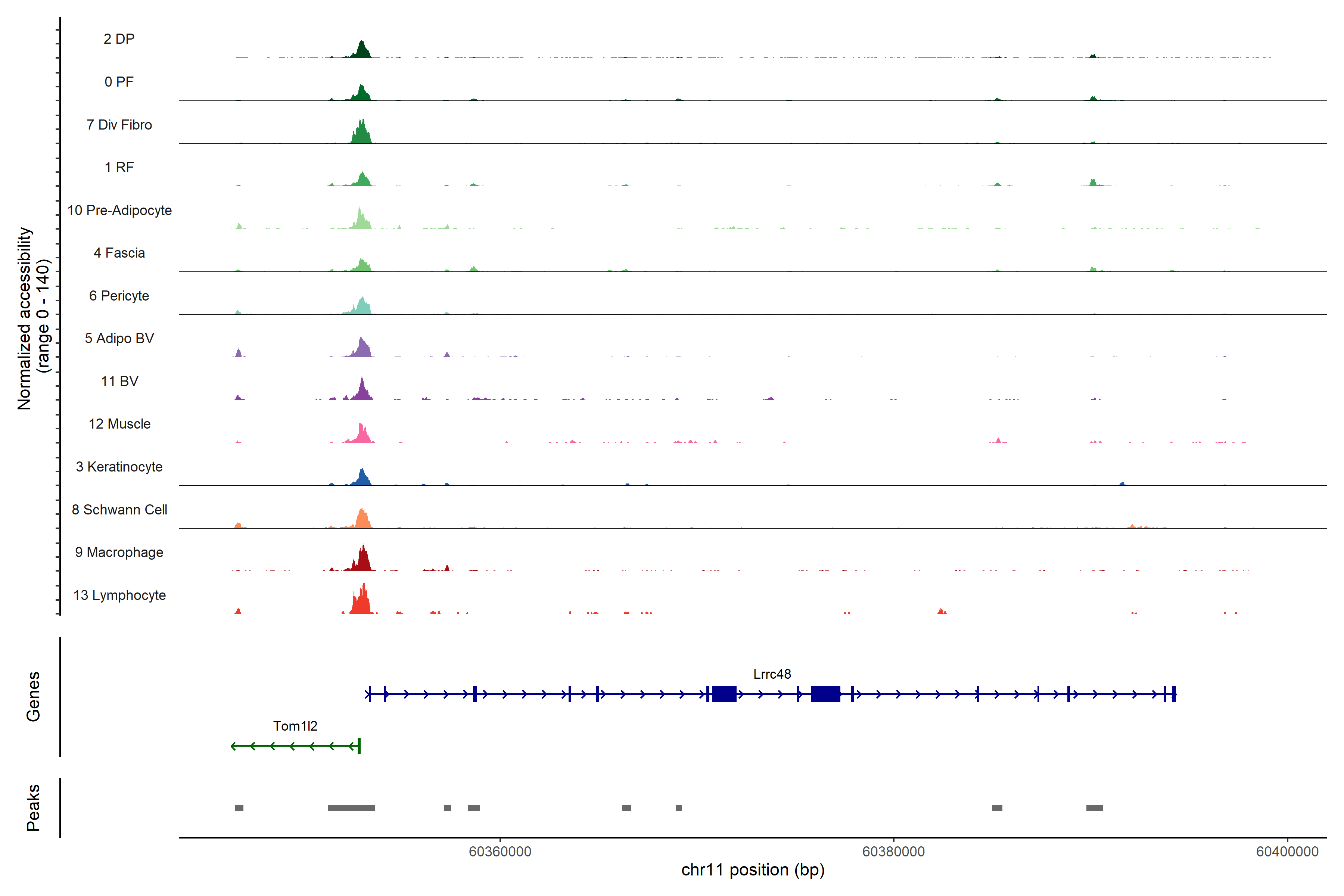Click the leftmost gray peak bar

(239, 808)
